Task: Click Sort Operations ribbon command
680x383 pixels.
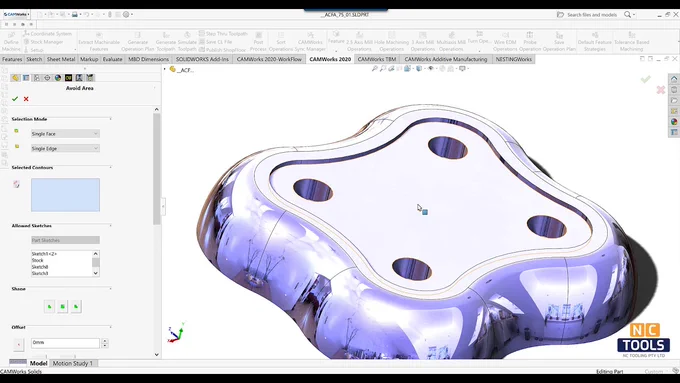Action: pyautogui.click(x=281, y=42)
